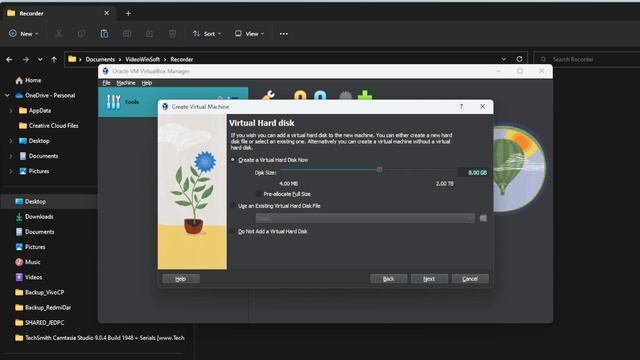The image size is (640, 360).
Task: Open the VirtualBox File menu
Action: [x=106, y=83]
